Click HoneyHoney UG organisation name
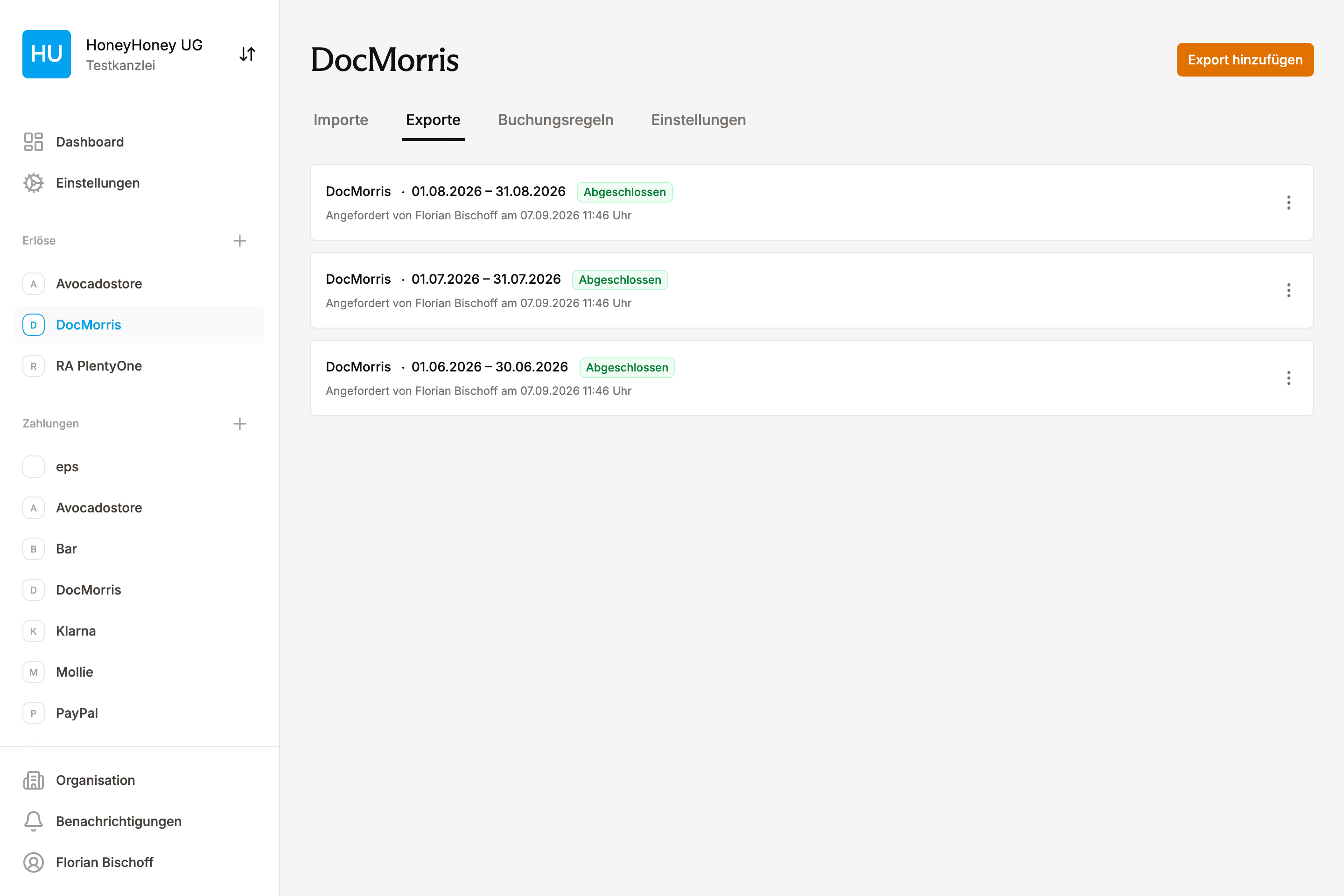Image resolution: width=1344 pixels, height=896 pixels. click(145, 45)
